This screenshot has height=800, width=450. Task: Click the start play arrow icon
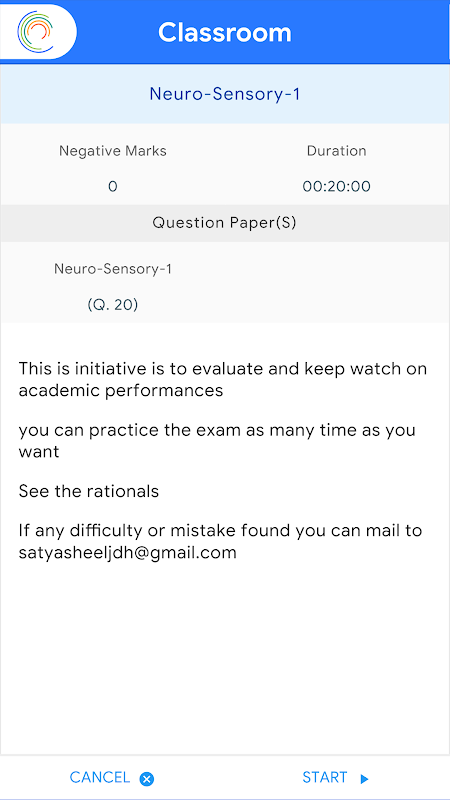pos(364,779)
